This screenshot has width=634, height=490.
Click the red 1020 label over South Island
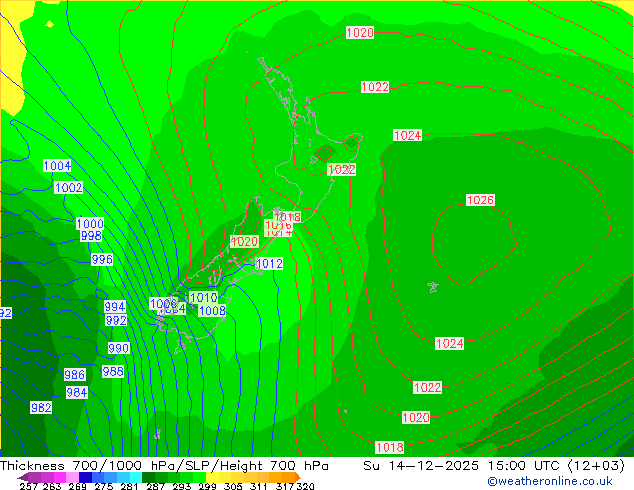(245, 242)
